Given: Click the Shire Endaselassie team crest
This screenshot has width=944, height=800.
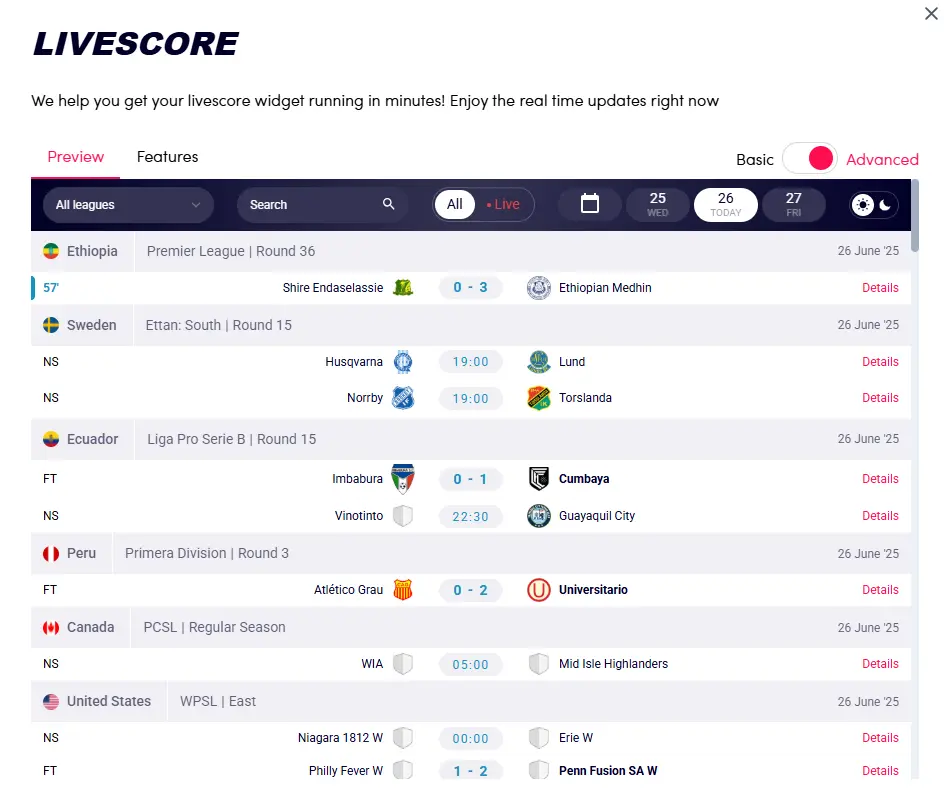Looking at the screenshot, I should (403, 288).
